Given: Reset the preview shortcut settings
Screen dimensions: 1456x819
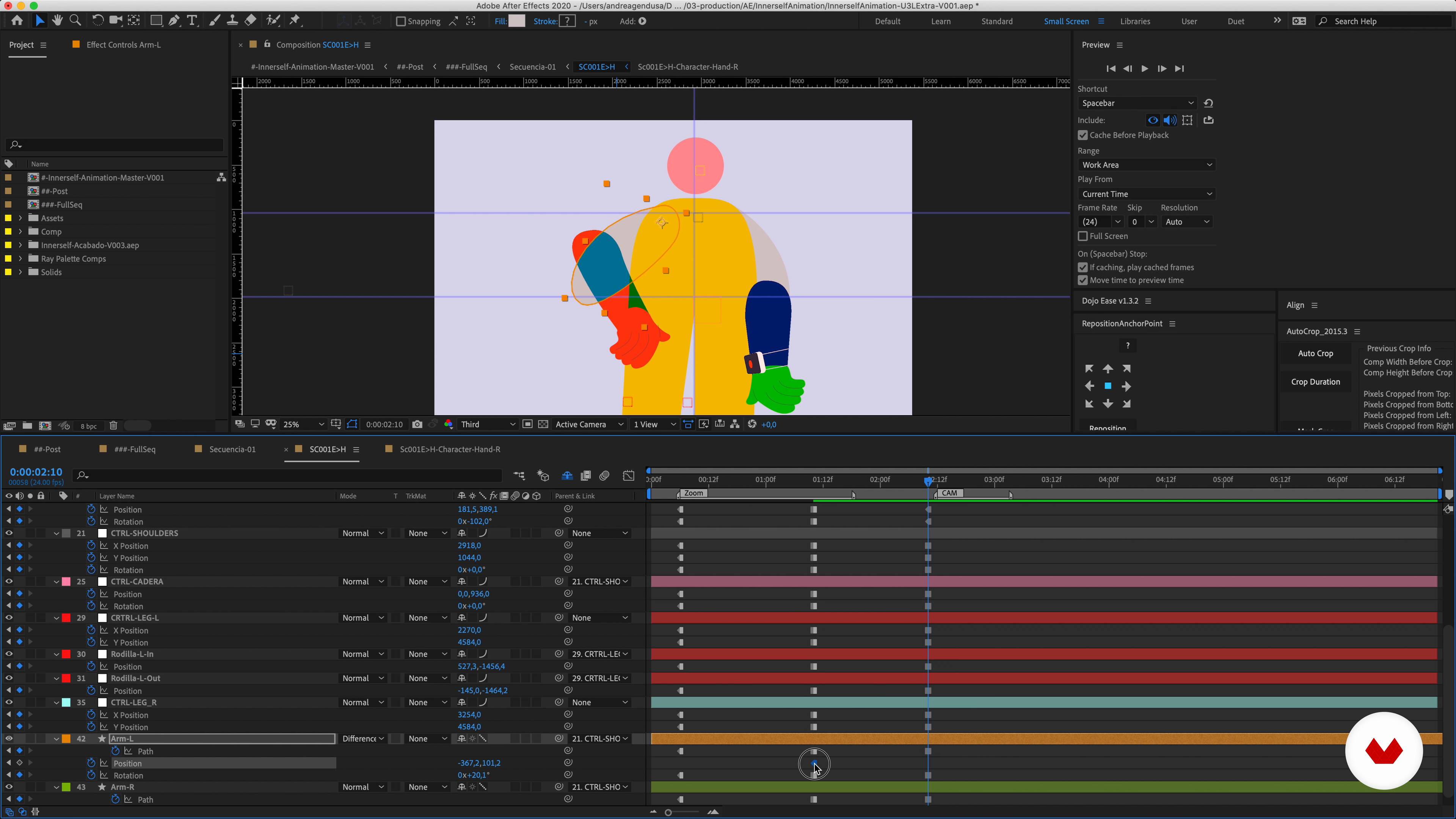Looking at the screenshot, I should pyautogui.click(x=1208, y=103).
